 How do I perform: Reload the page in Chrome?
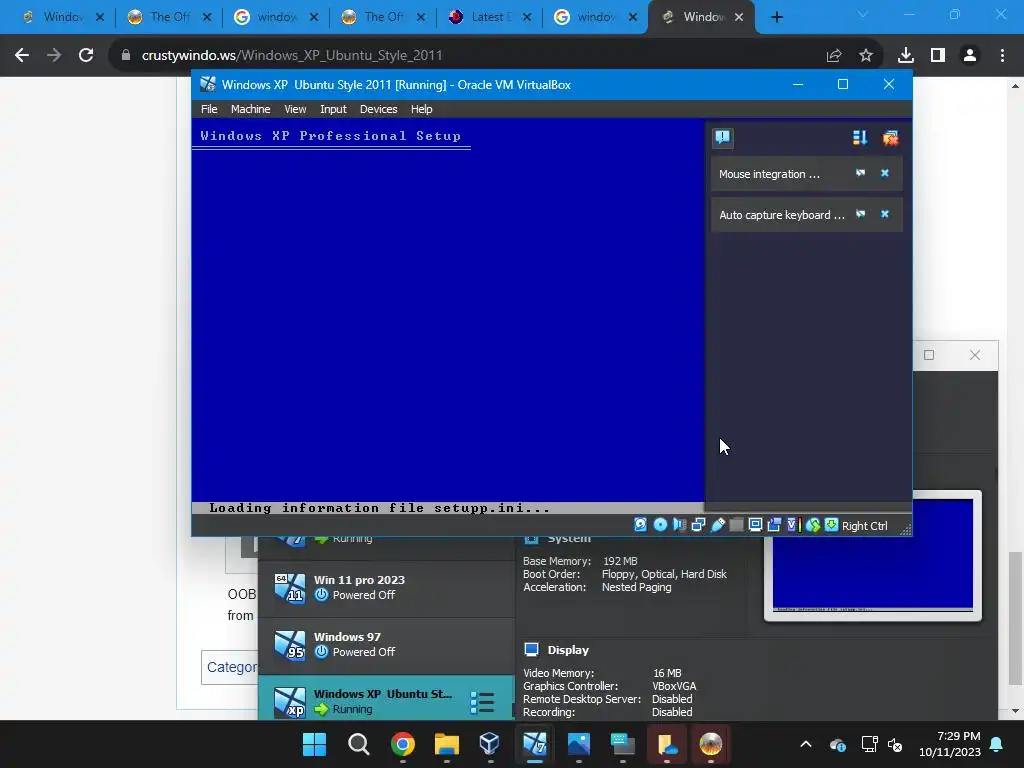[x=86, y=56]
